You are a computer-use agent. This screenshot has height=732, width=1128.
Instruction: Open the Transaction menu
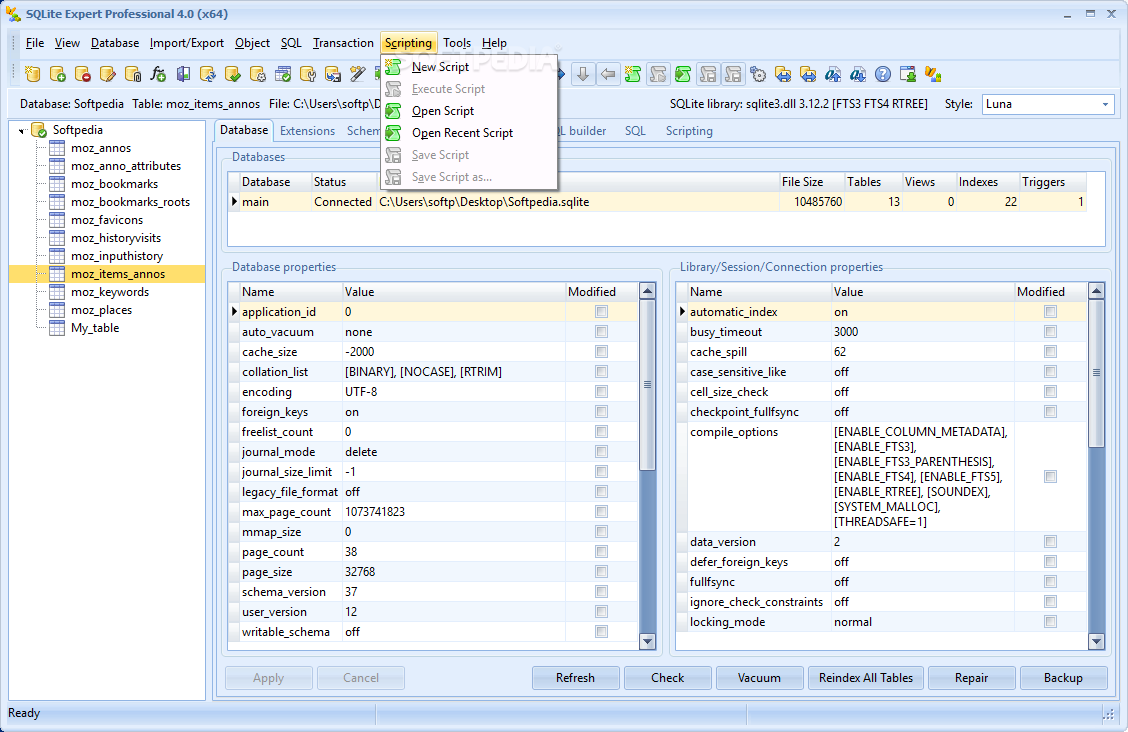click(343, 43)
